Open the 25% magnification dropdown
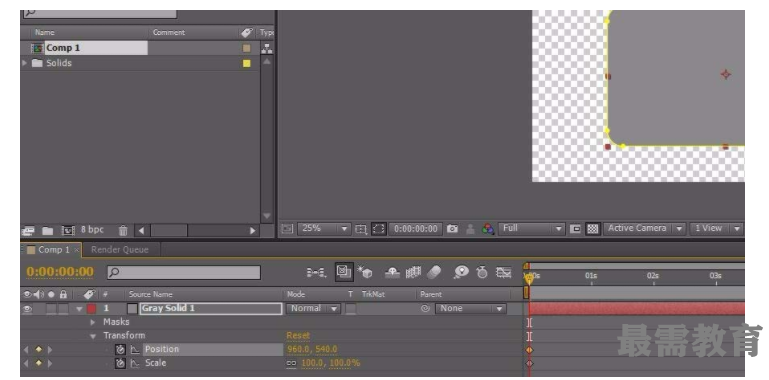The width and height of the screenshot is (769, 380). point(324,228)
